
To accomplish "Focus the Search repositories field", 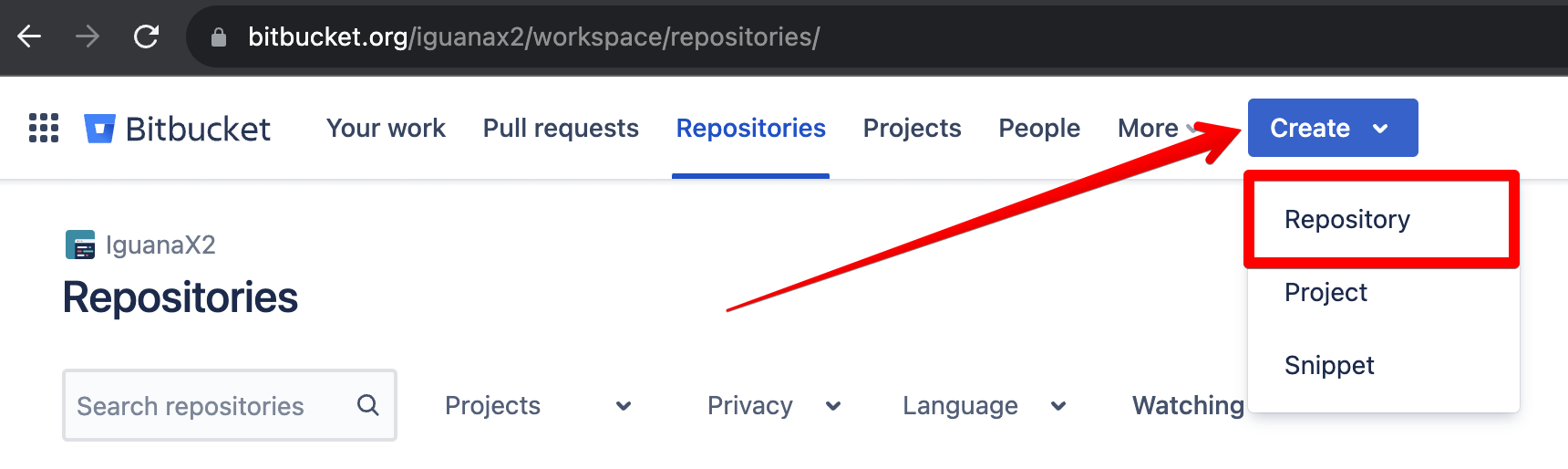I will click(x=210, y=406).
